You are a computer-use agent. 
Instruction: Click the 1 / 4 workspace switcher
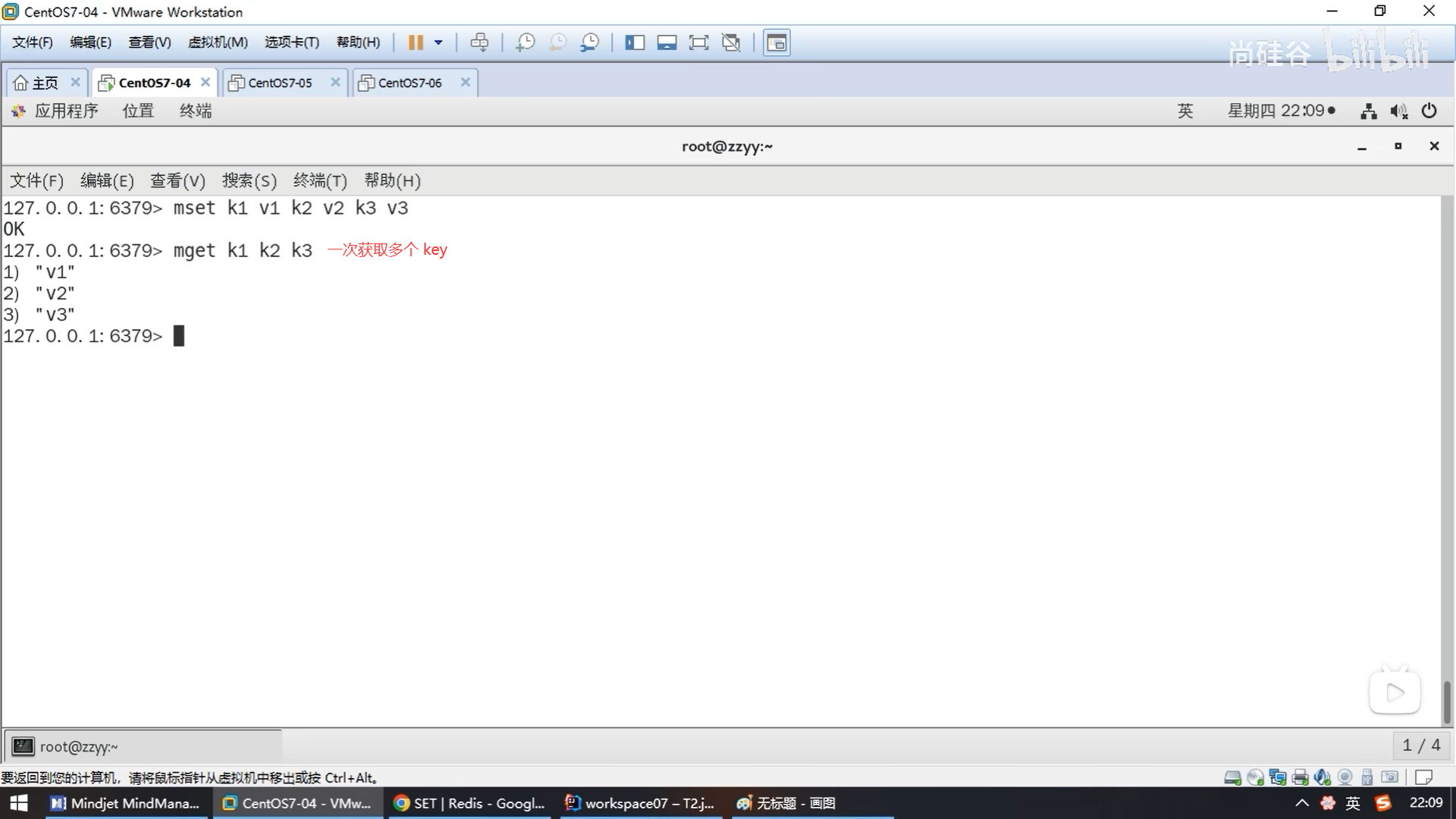click(1421, 745)
